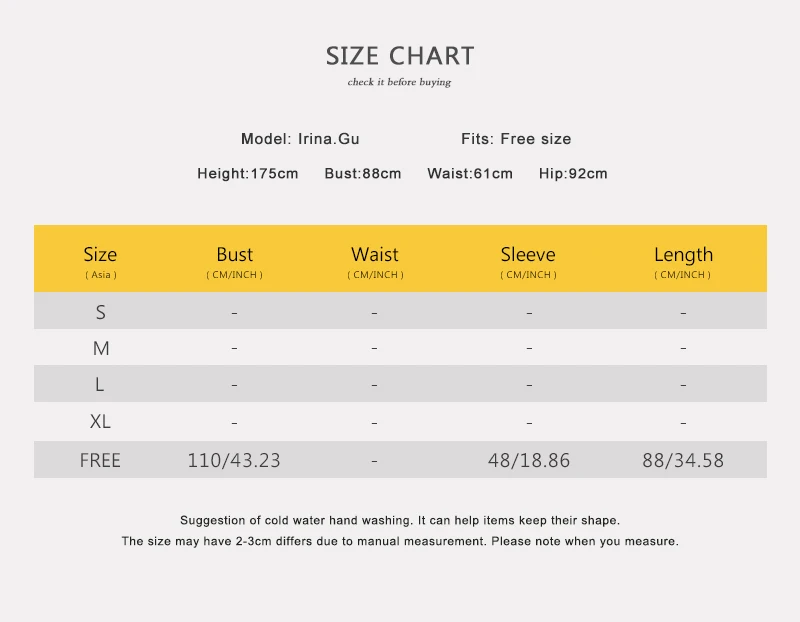Select the S size row label
800x622 pixels.
tap(101, 312)
